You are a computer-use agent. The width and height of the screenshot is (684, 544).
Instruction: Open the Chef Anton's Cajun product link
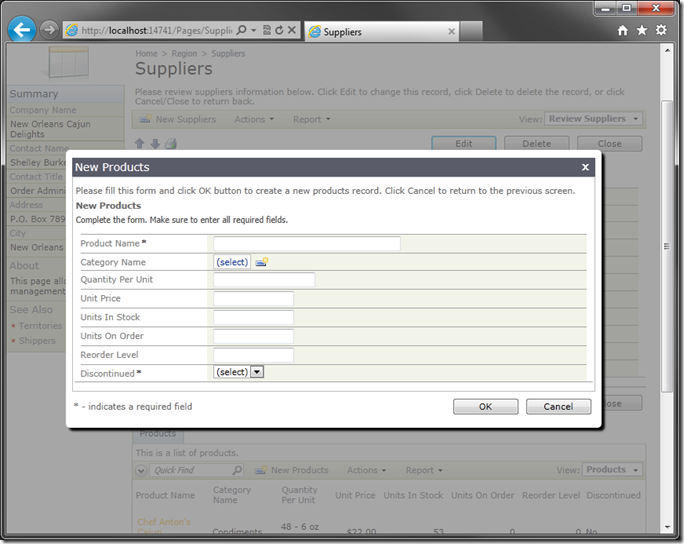click(164, 526)
